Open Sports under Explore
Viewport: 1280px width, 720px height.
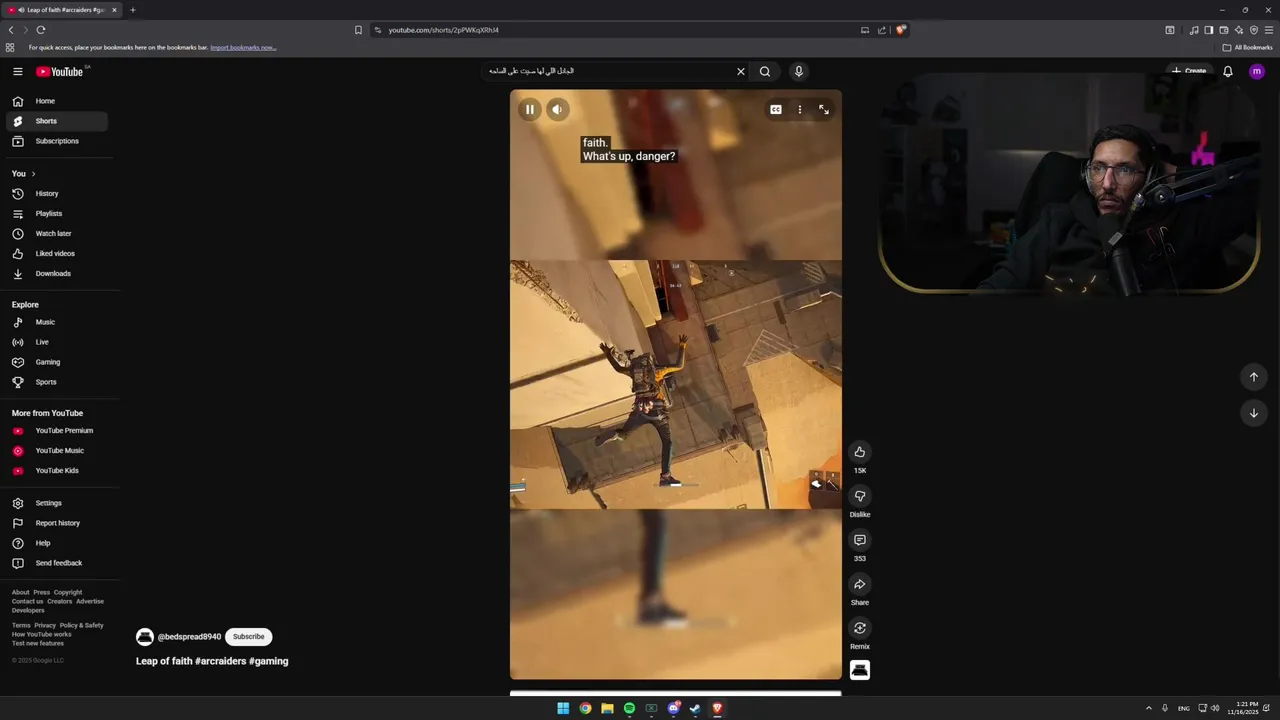pyautogui.click(x=57, y=382)
